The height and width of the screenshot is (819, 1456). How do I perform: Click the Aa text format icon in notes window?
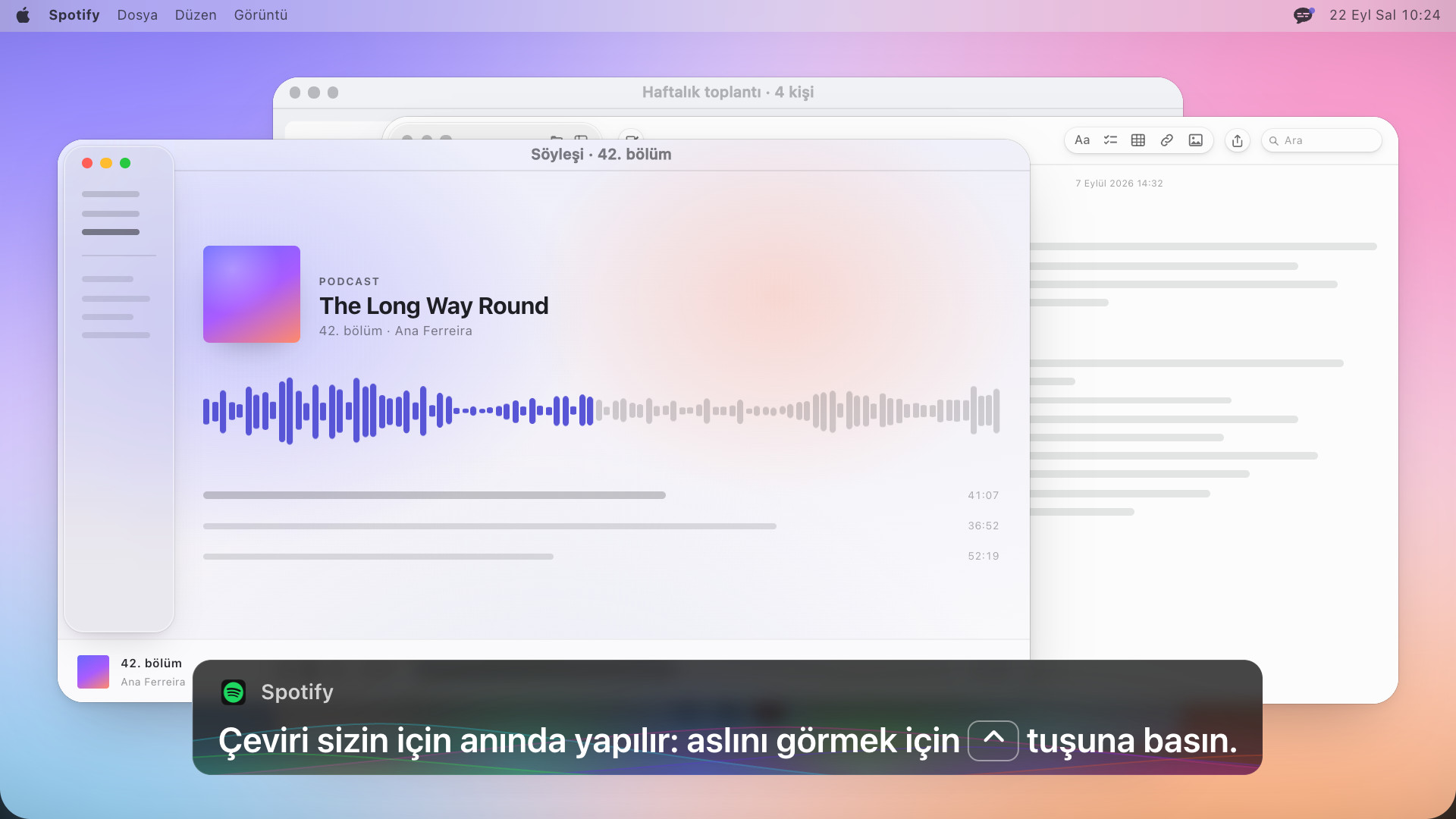pyautogui.click(x=1082, y=140)
